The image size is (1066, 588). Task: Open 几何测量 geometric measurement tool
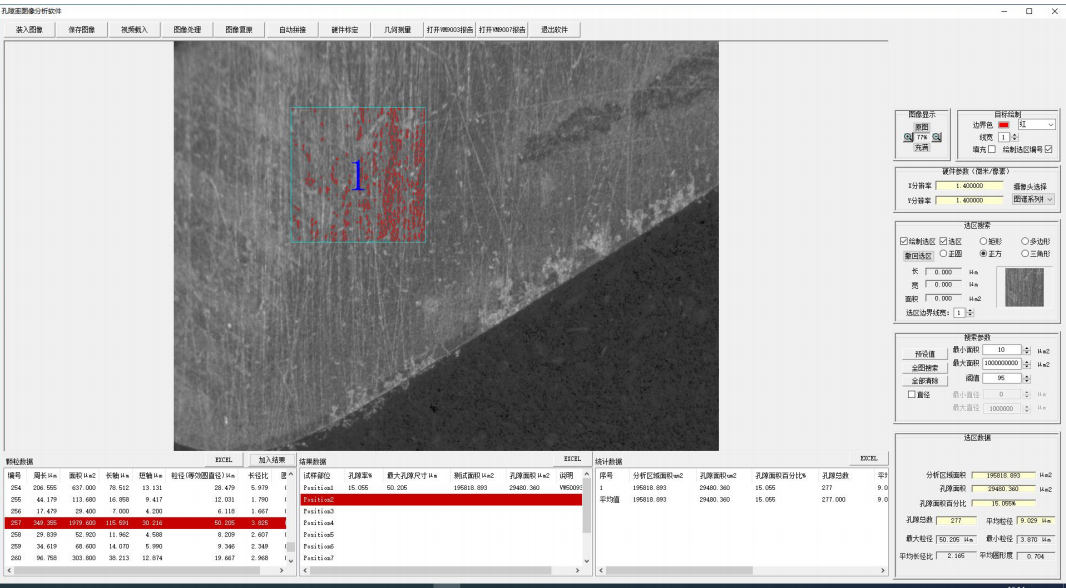(398, 30)
